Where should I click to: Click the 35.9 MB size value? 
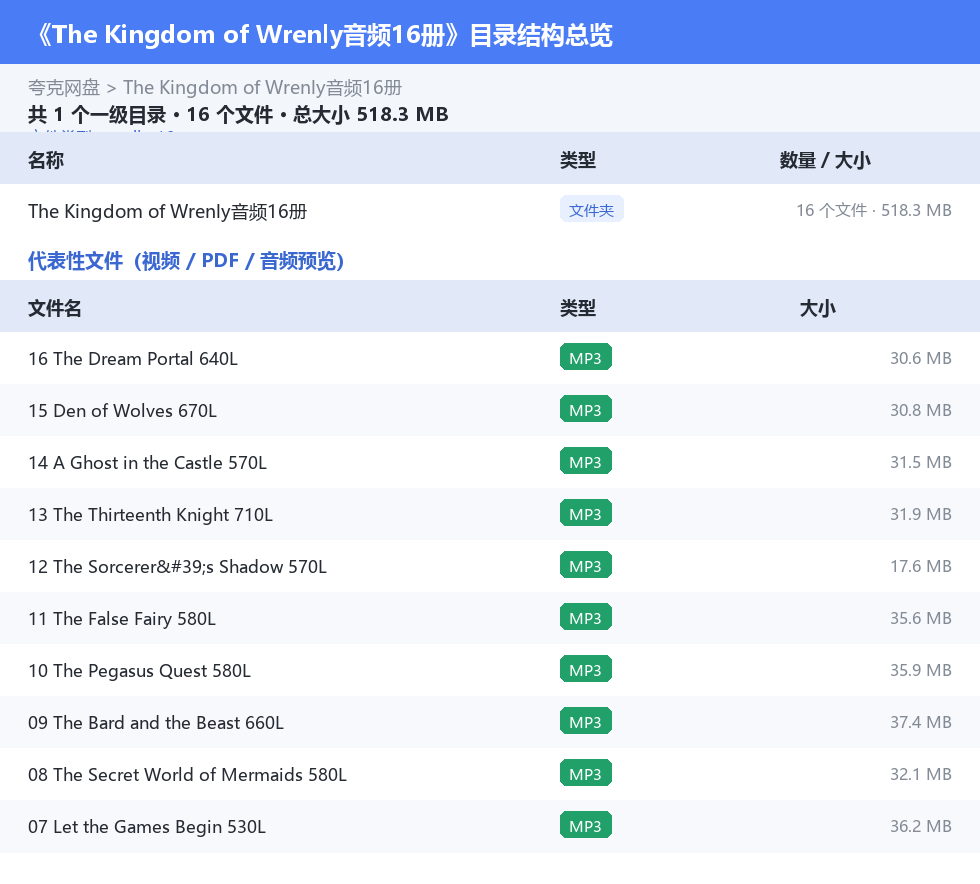click(x=921, y=670)
